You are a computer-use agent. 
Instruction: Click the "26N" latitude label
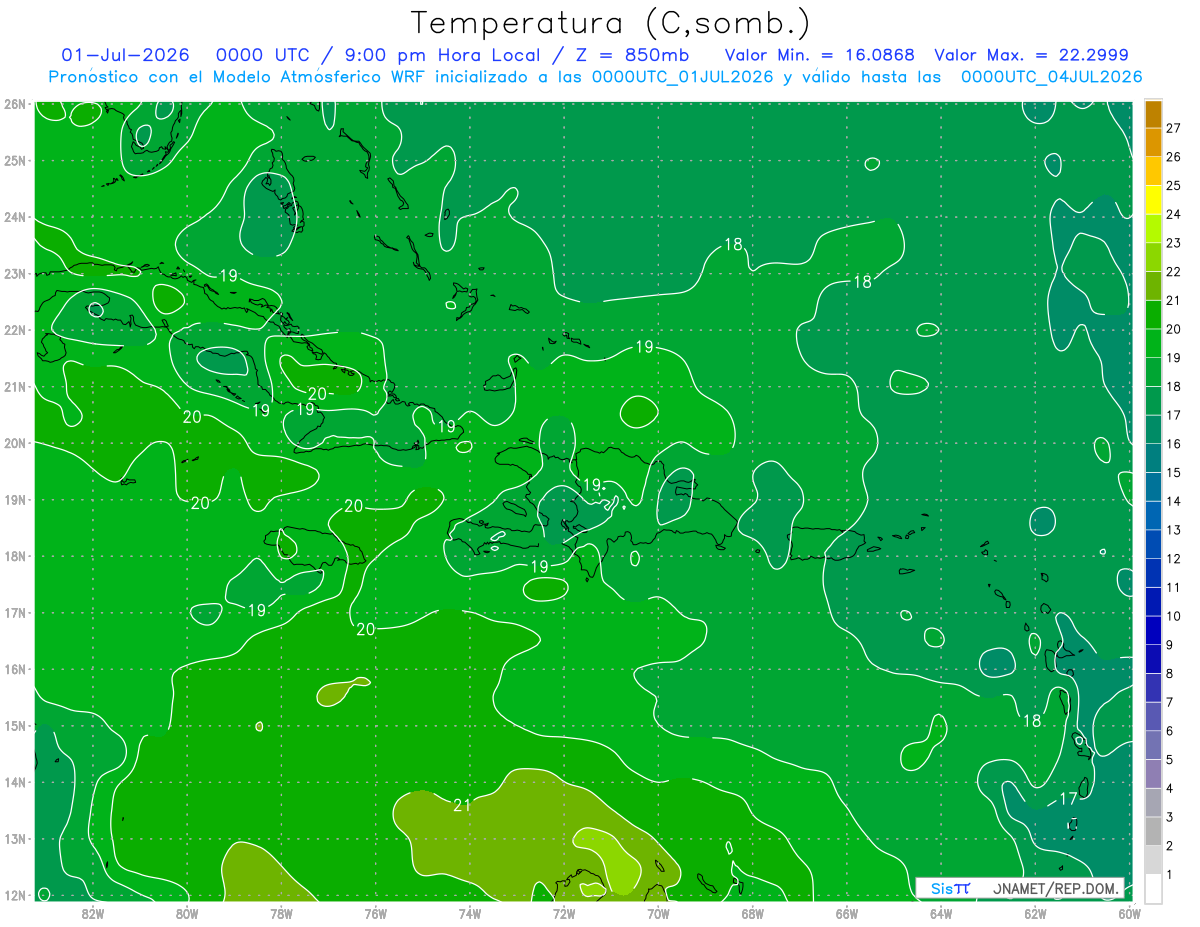pyautogui.click(x=14, y=104)
